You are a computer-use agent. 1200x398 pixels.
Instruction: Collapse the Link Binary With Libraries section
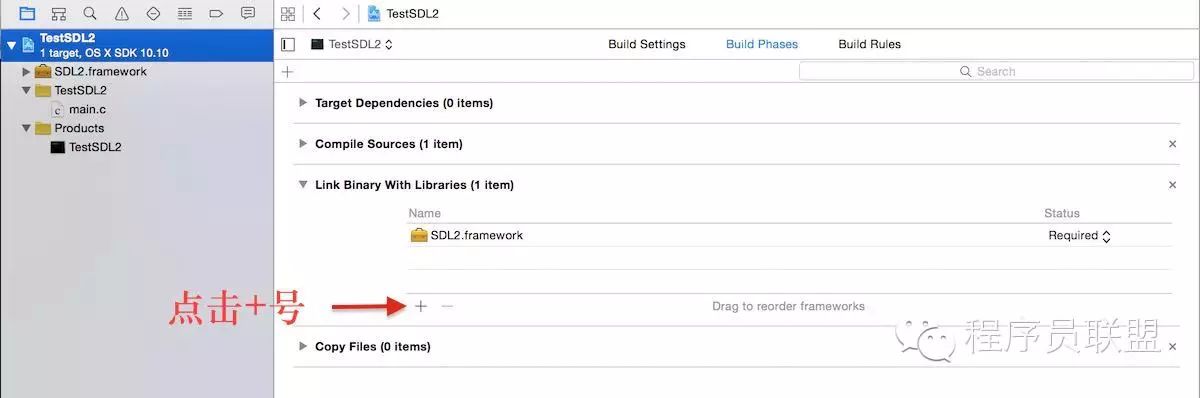(303, 184)
